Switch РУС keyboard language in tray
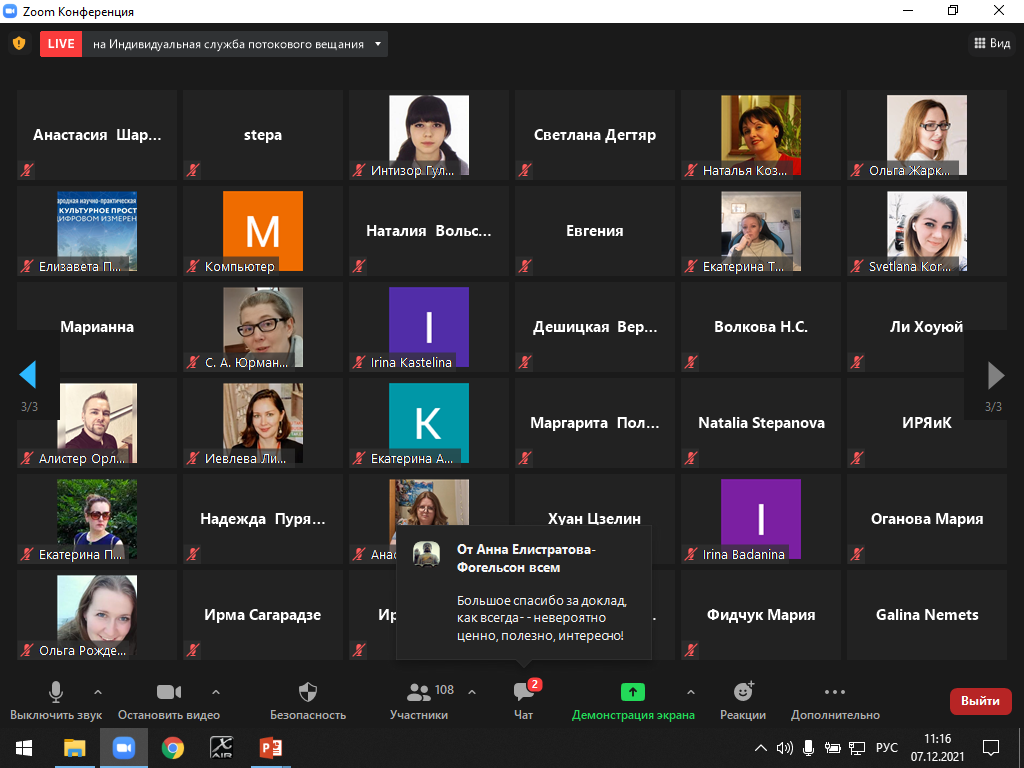The image size is (1024, 768). (886, 748)
